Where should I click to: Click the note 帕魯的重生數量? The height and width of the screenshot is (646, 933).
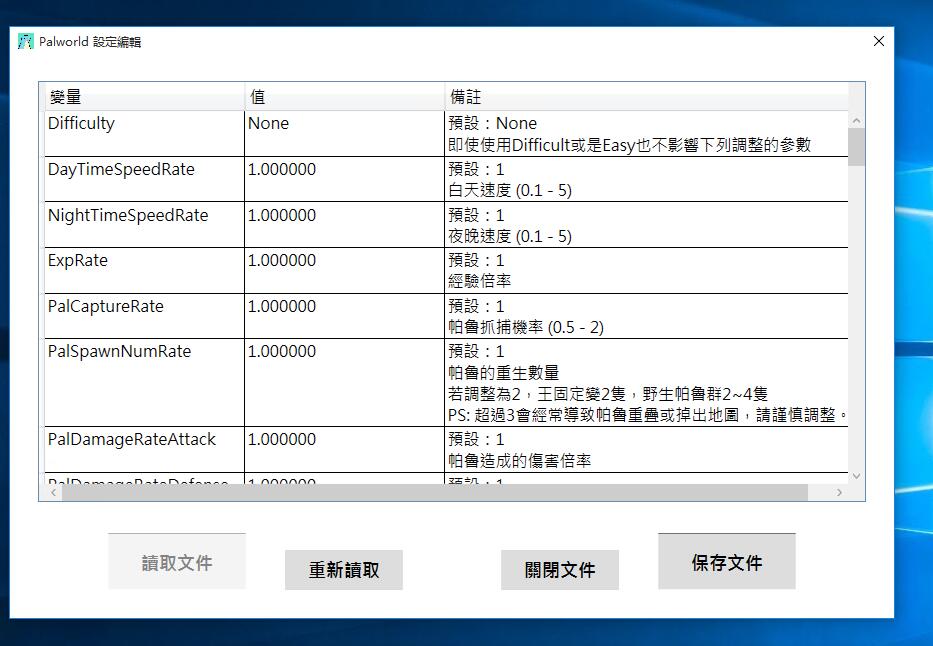[x=503, y=373]
